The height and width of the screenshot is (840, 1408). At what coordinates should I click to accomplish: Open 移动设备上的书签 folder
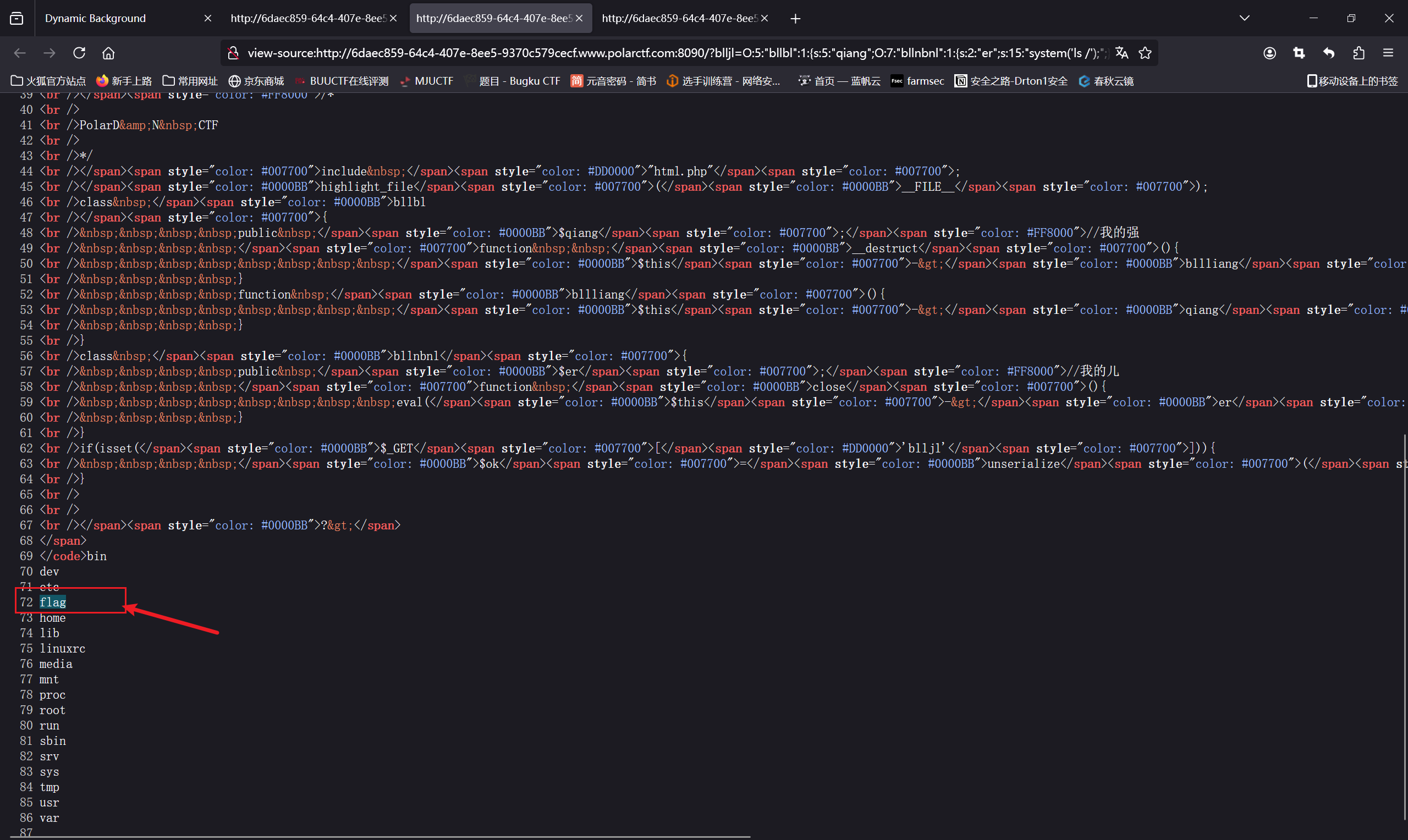1352,81
